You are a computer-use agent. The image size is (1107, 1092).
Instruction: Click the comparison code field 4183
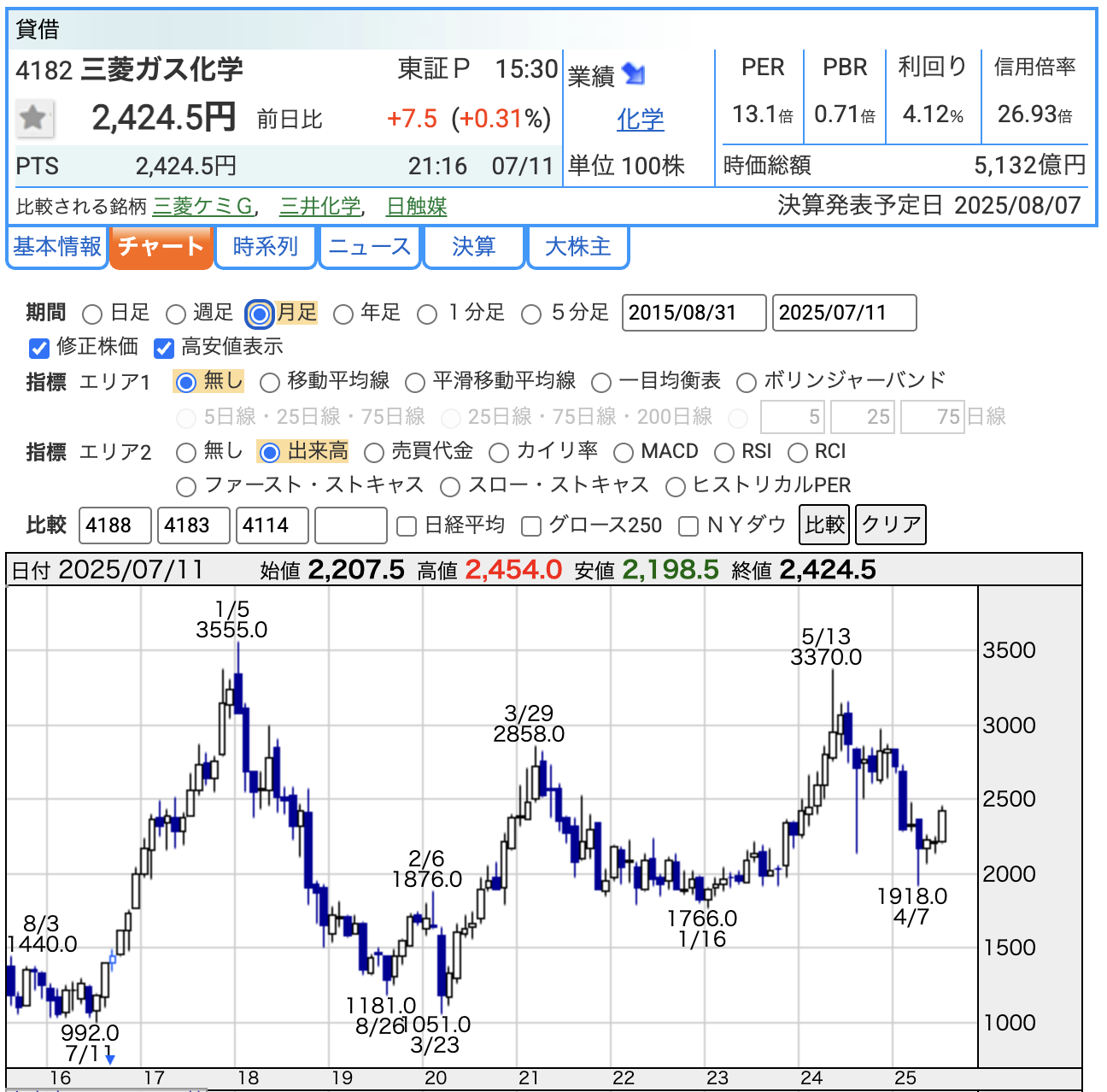click(x=194, y=525)
